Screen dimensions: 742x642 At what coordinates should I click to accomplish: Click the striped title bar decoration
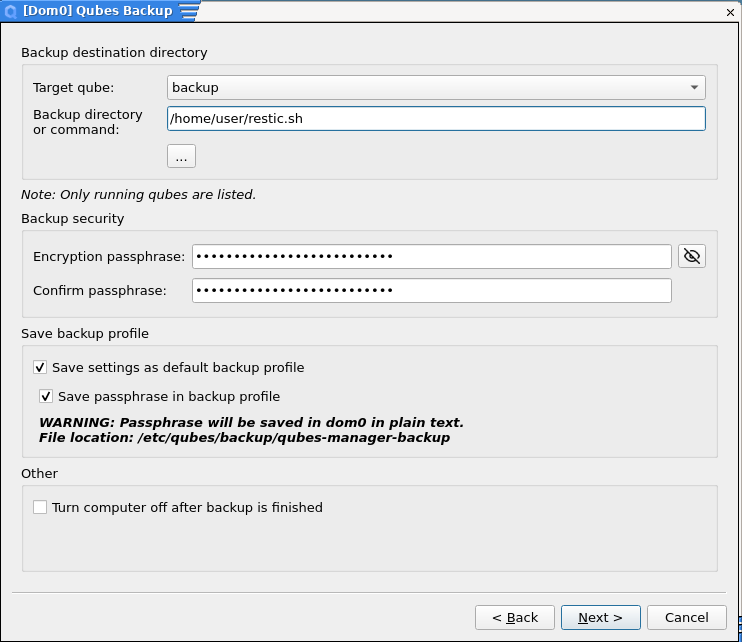(x=188, y=11)
